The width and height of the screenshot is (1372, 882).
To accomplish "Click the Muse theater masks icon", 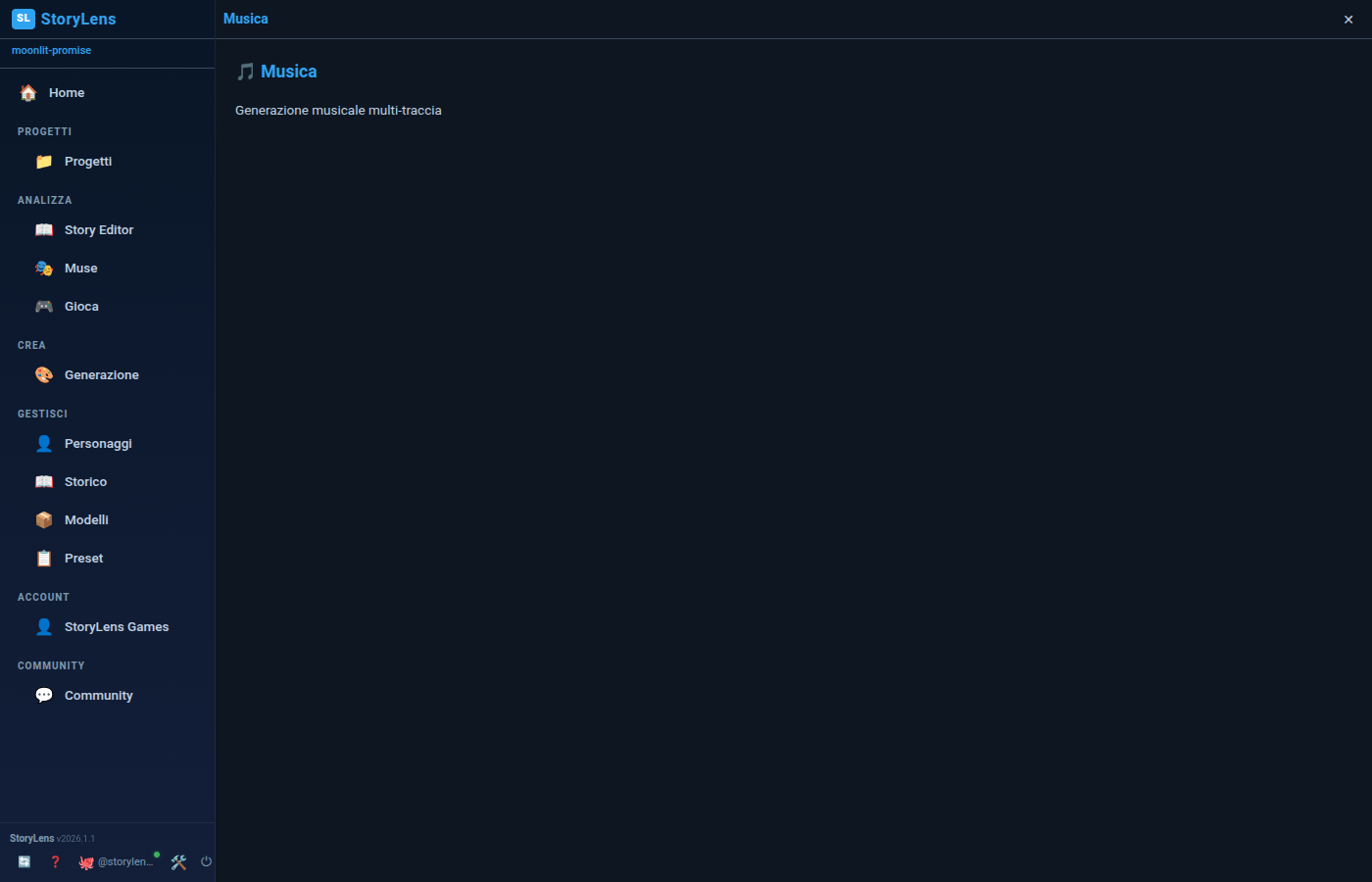I will [44, 268].
